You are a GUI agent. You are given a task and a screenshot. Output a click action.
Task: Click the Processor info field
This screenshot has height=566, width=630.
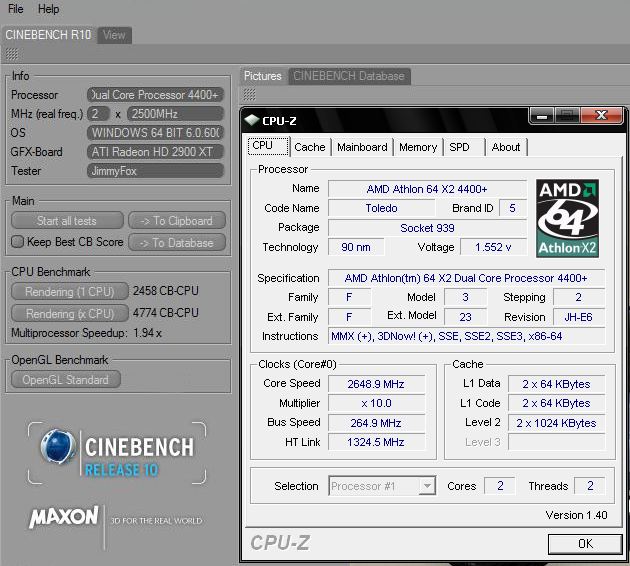coord(155,95)
